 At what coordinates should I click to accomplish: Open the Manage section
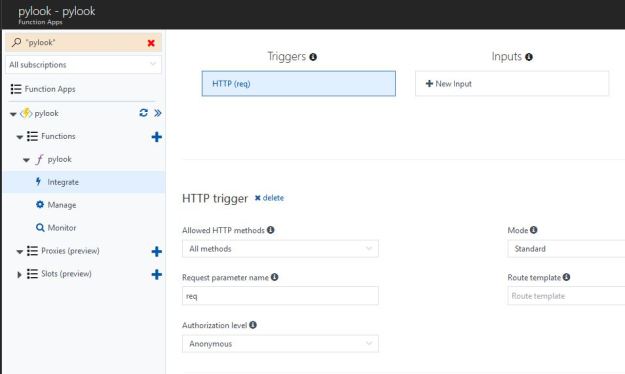pyautogui.click(x=62, y=205)
